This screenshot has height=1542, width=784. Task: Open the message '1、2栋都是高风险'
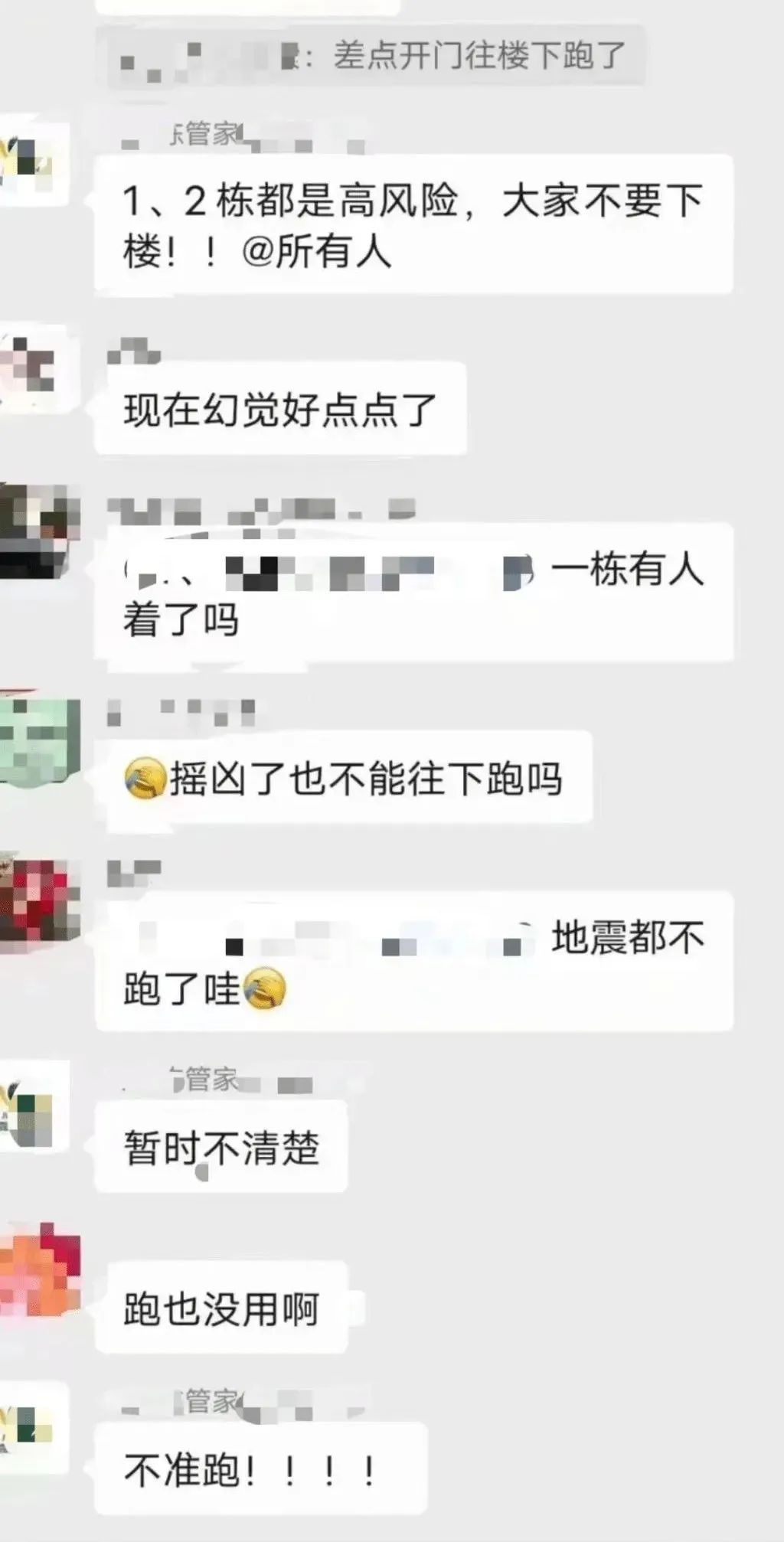(x=413, y=224)
